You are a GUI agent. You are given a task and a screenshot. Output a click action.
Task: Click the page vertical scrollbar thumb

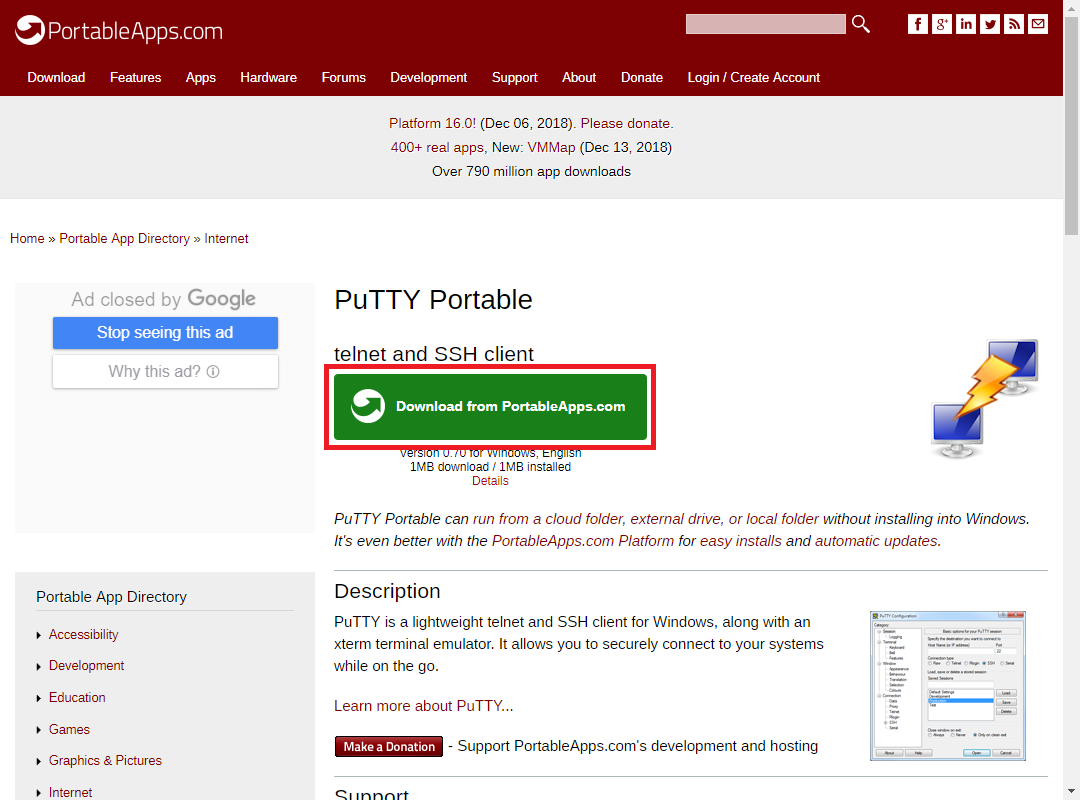click(x=1072, y=127)
